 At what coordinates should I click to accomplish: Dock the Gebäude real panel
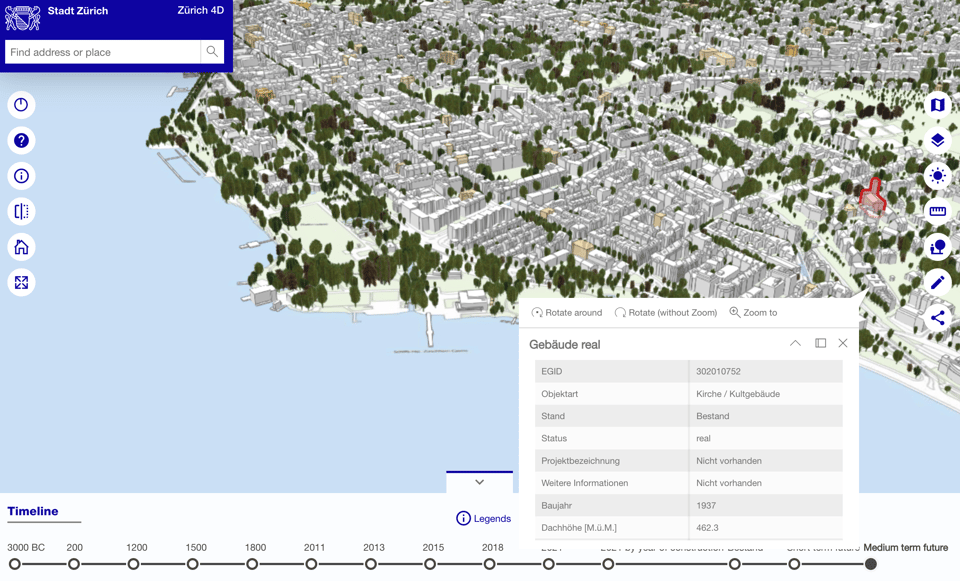(x=820, y=343)
